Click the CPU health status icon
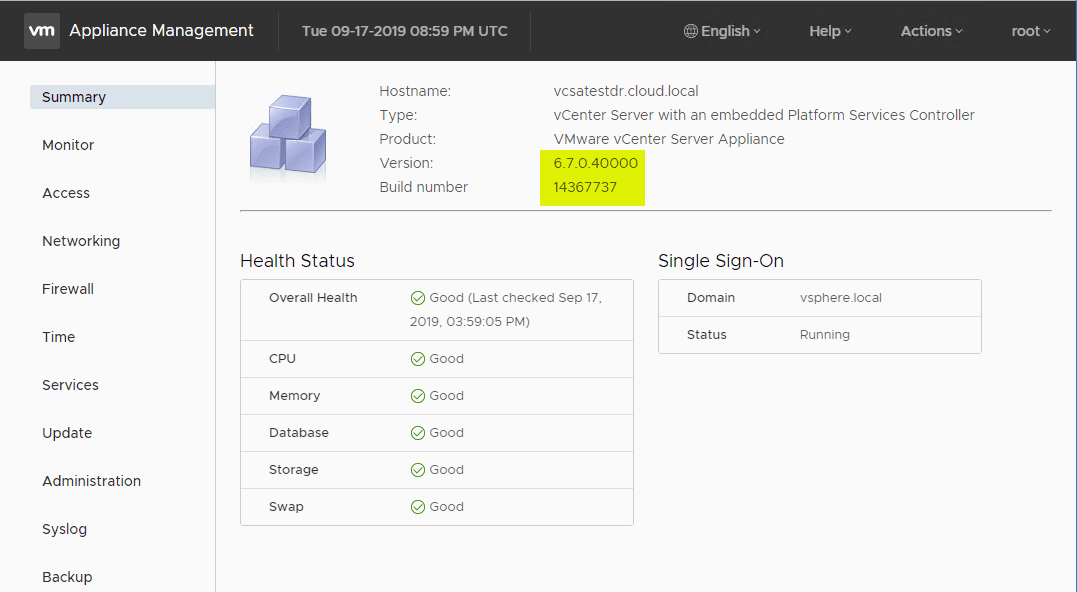 [417, 358]
